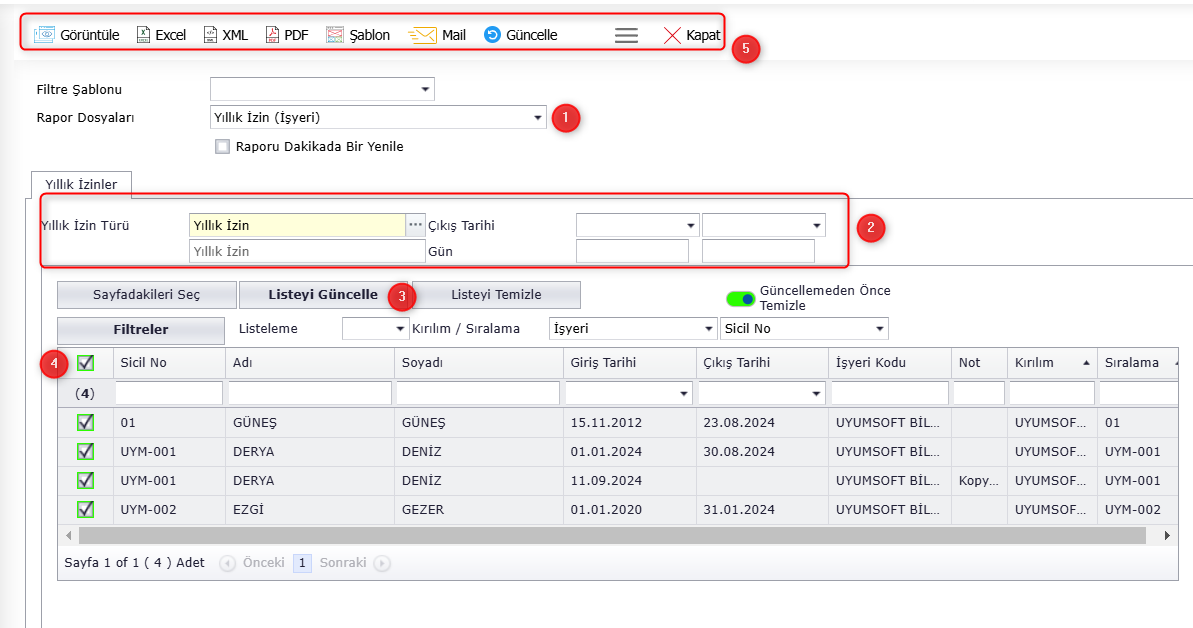1193x628 pixels.
Task: Open the Rapor Dosyaları dropdown
Action: [x=538, y=117]
